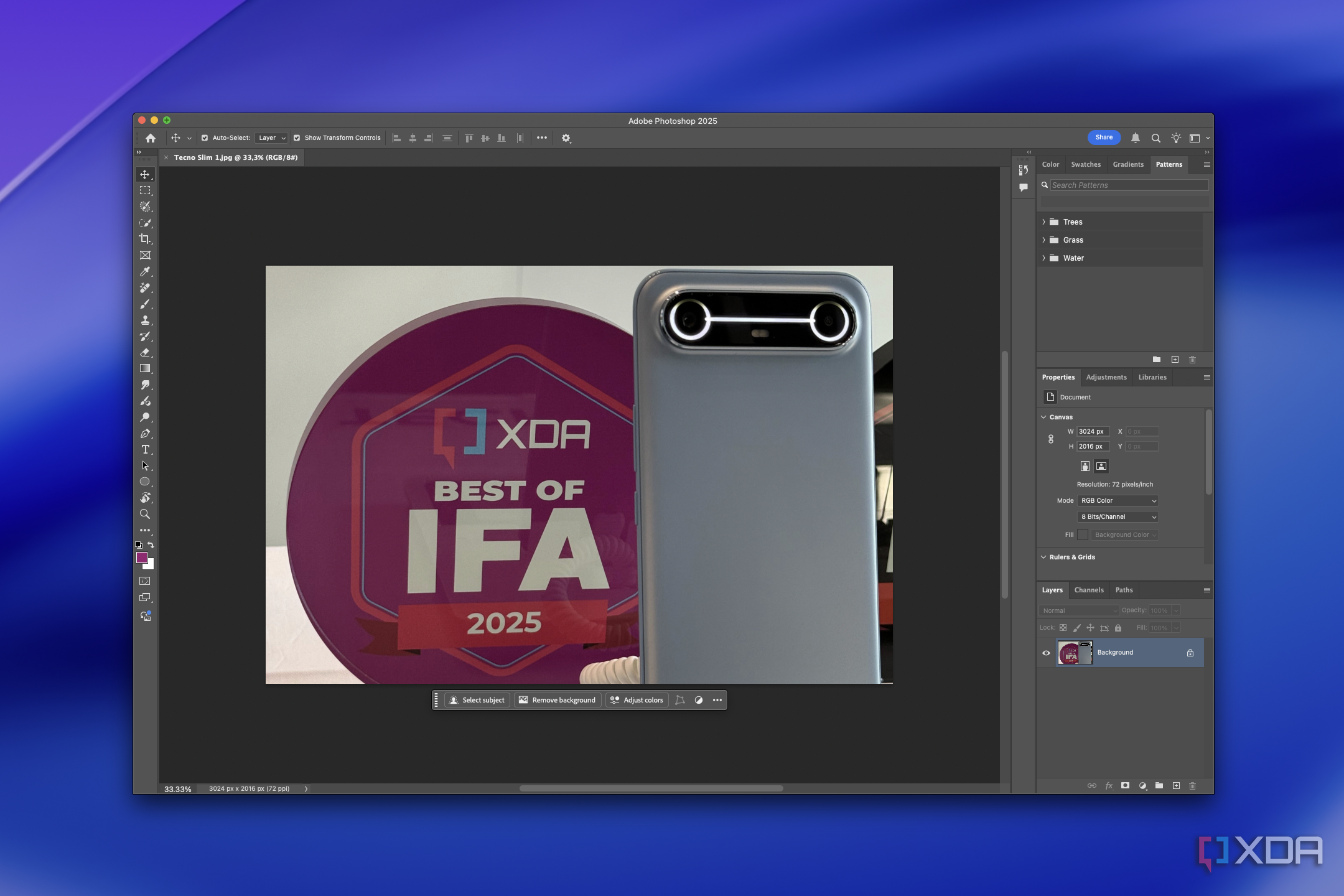Open the collapsed Comments panel icon

coord(1024,187)
